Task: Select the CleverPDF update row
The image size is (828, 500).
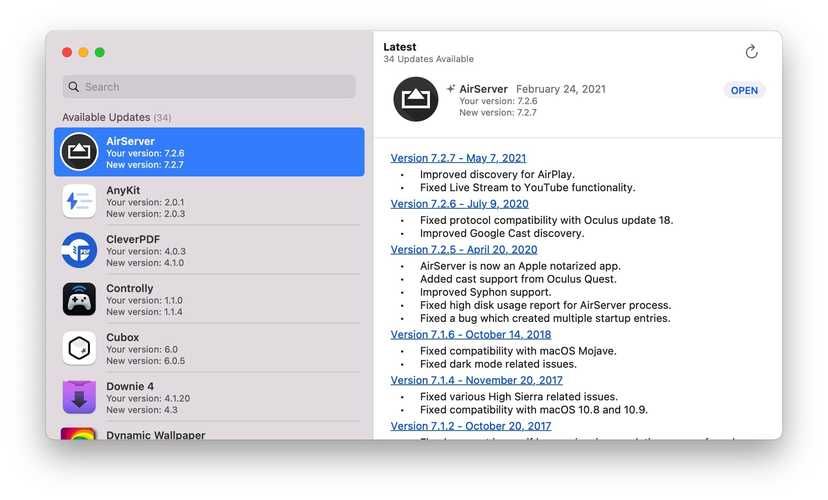Action: point(209,250)
